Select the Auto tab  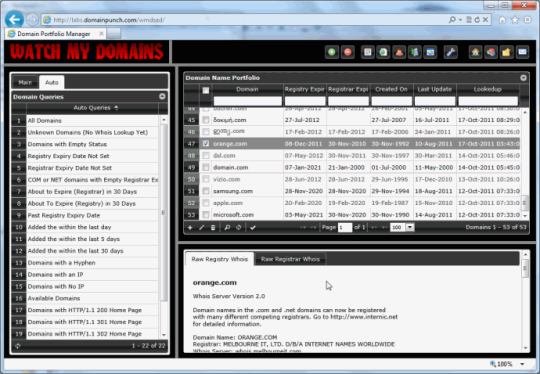pos(52,82)
